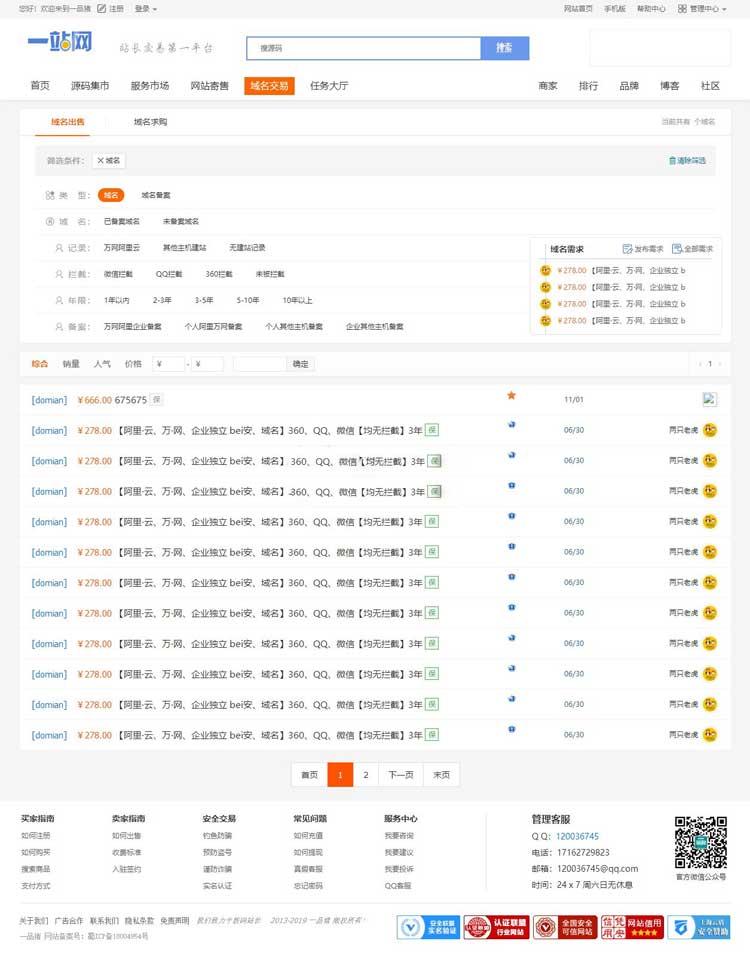Remove the 域名 filter condition tag

[109, 160]
